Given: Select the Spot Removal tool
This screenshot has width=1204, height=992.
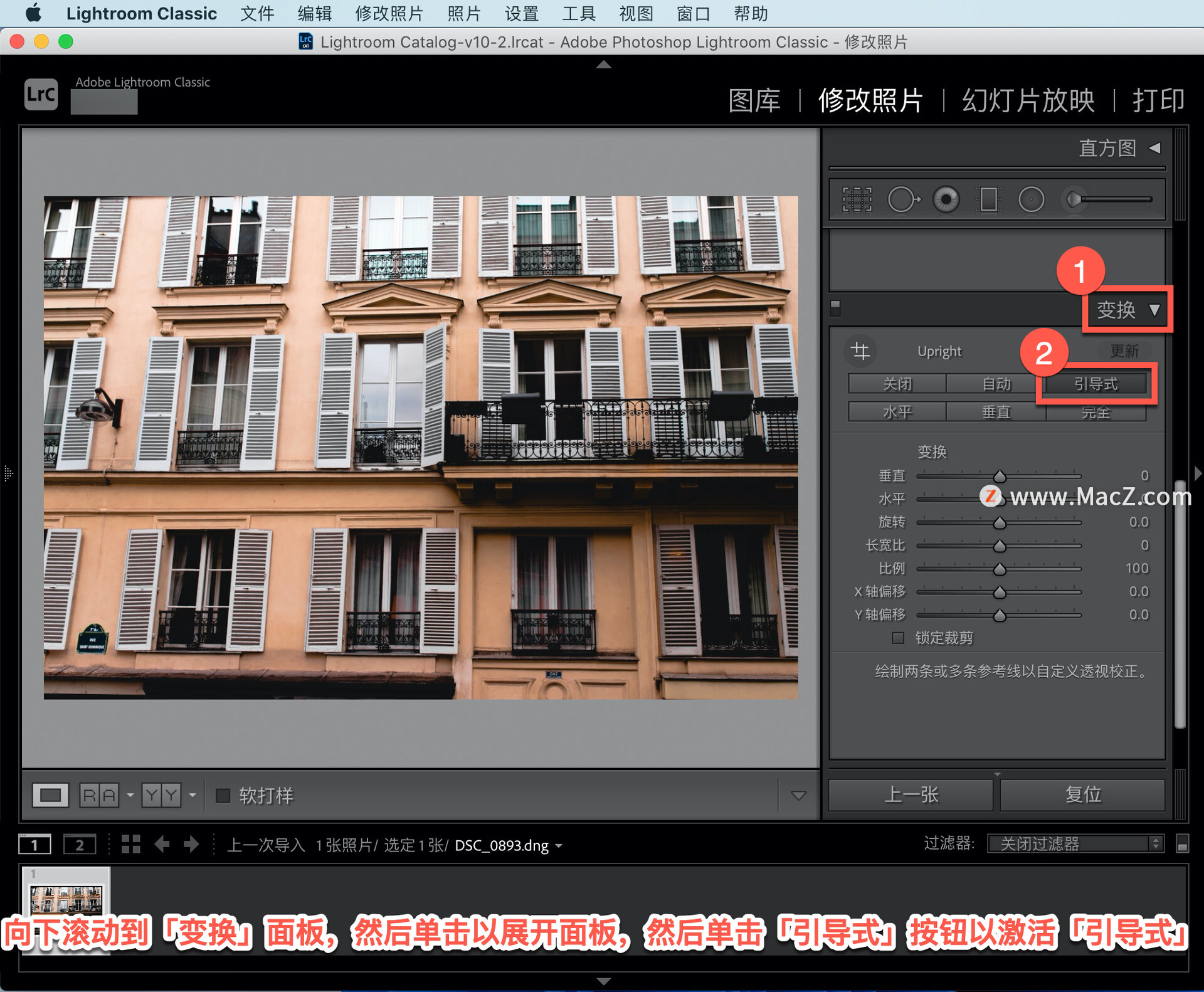Looking at the screenshot, I should pos(903,199).
